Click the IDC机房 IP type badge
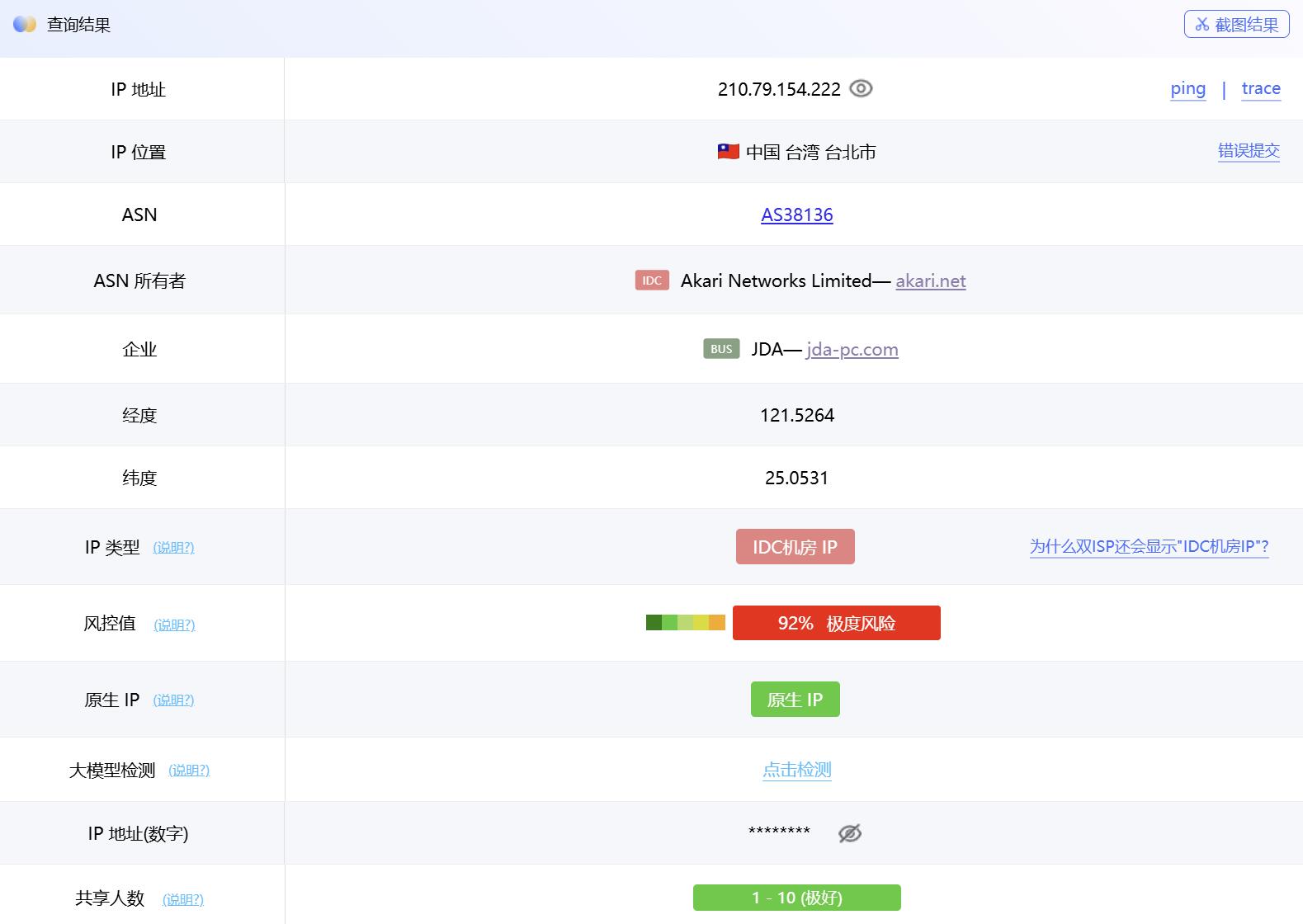Image resolution: width=1303 pixels, height=924 pixels. coord(795,547)
